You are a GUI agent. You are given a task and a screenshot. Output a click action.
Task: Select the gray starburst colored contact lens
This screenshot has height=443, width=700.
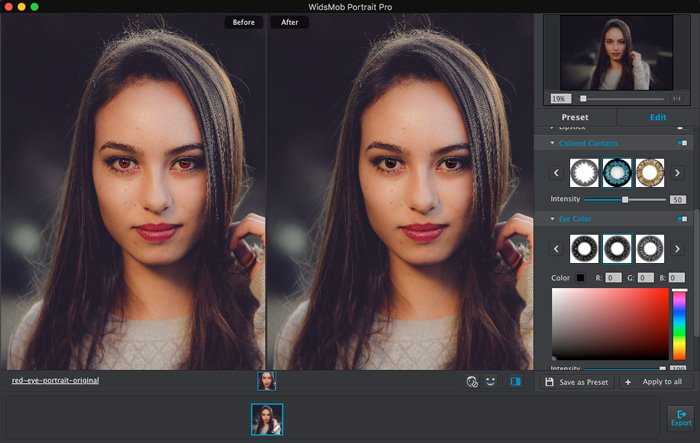click(x=584, y=173)
